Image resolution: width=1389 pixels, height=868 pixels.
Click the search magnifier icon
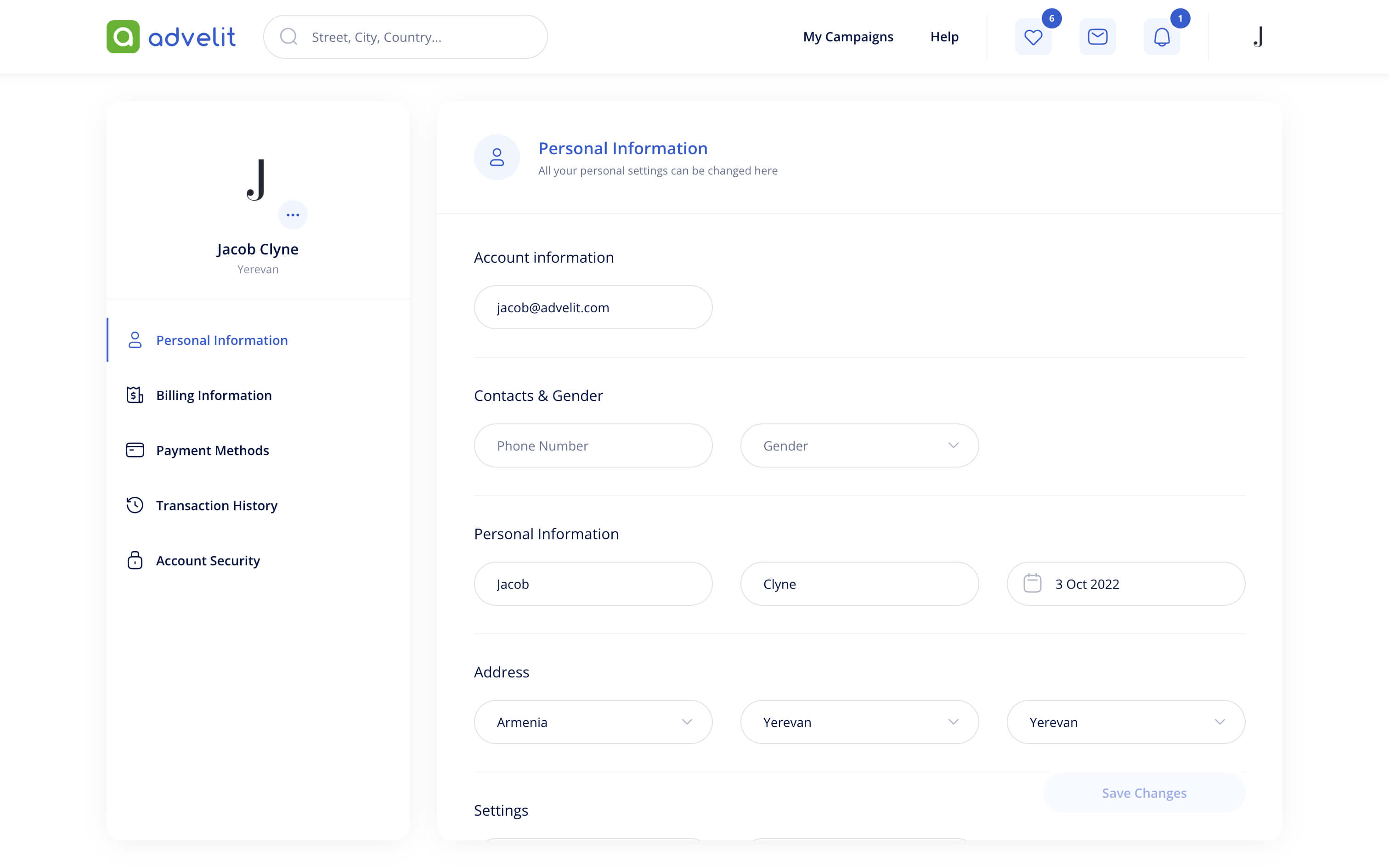[x=289, y=37]
